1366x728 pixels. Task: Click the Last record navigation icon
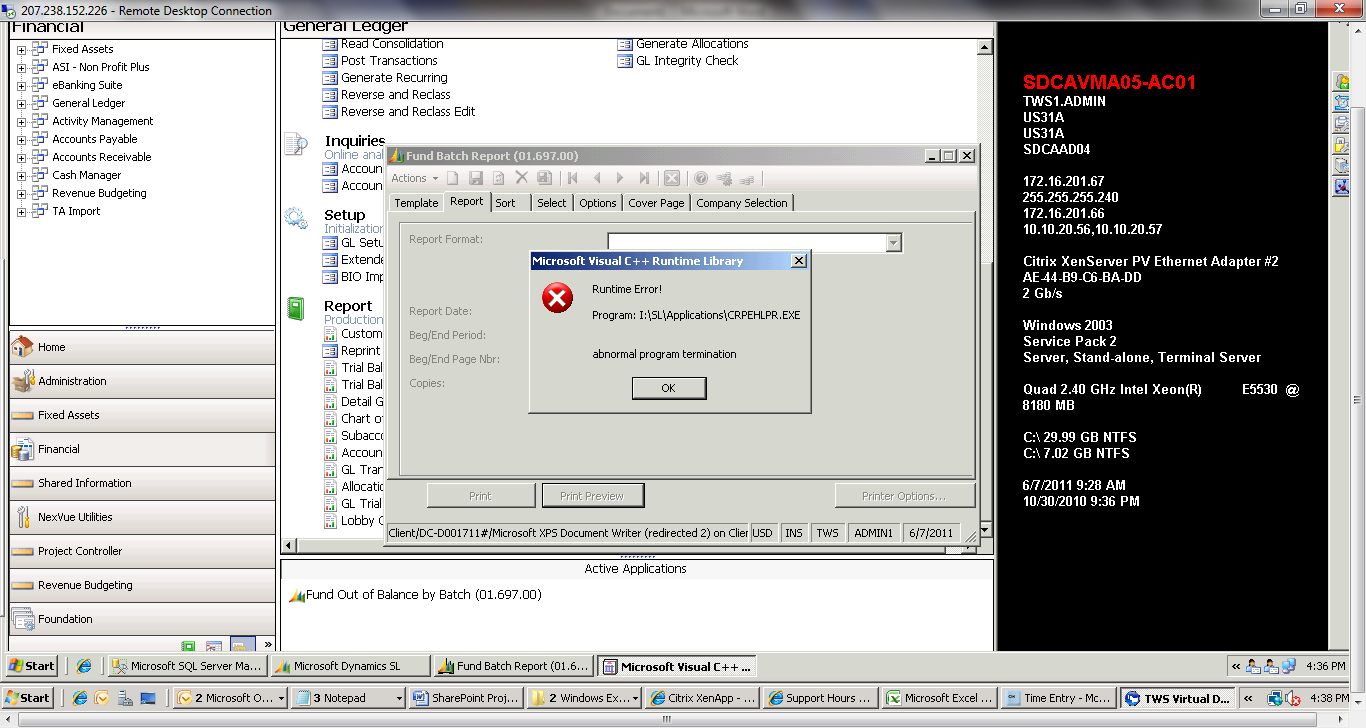(644, 178)
